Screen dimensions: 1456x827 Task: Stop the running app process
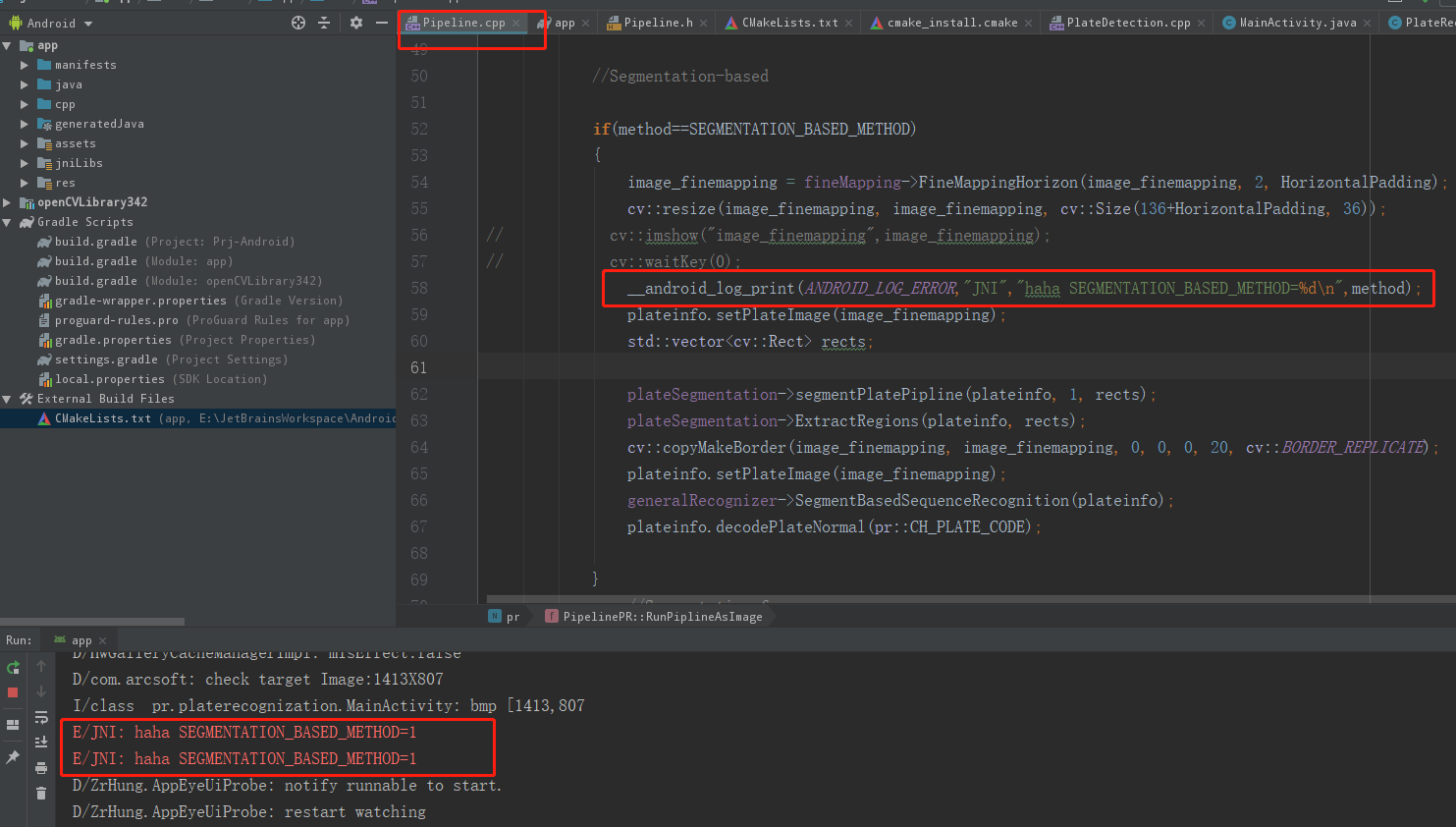coord(13,693)
